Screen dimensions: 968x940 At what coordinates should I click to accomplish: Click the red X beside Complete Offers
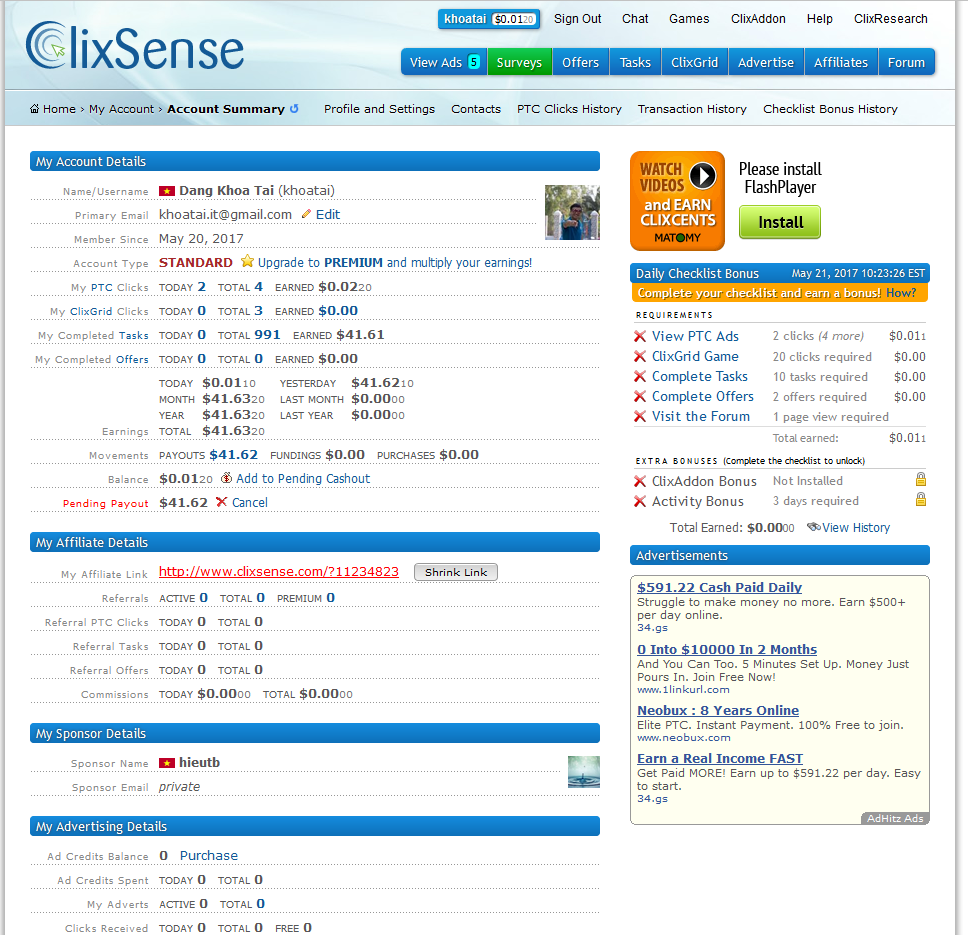640,396
